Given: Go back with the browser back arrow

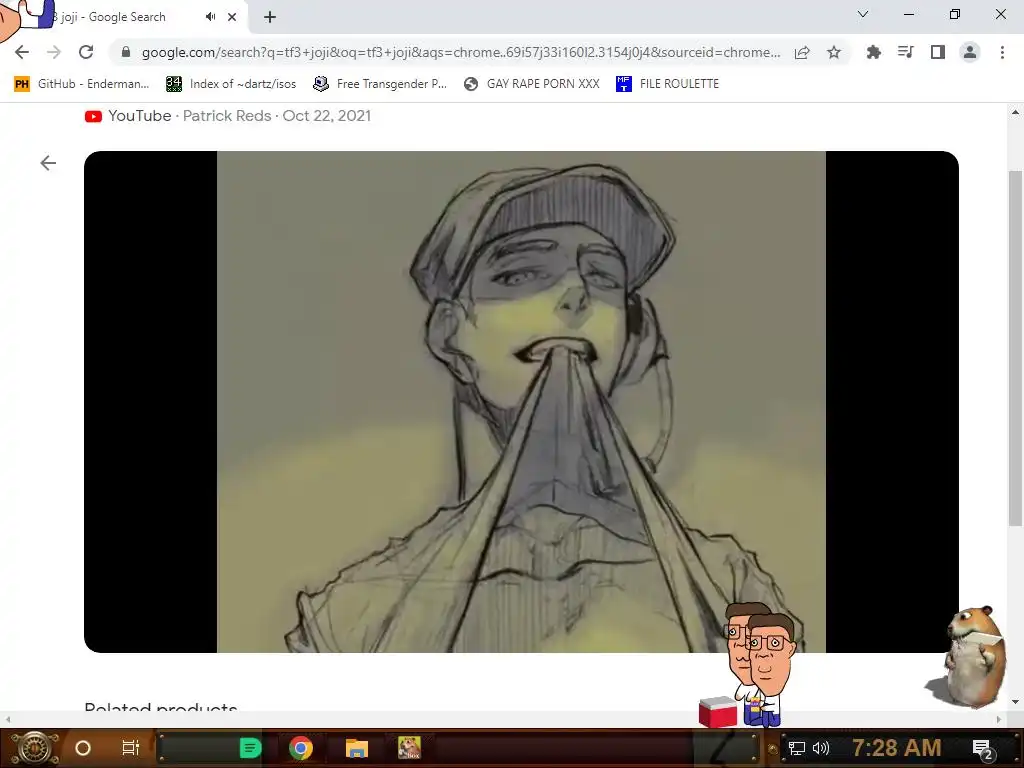Looking at the screenshot, I should [x=22, y=52].
